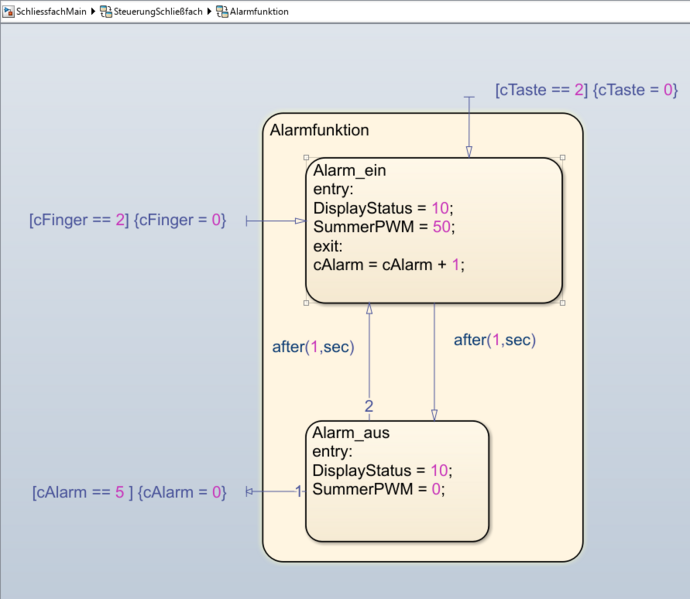This screenshot has height=599, width=690.
Task: Click bottom-right resize handle of Alarm_ein
Action: [x=562, y=303]
